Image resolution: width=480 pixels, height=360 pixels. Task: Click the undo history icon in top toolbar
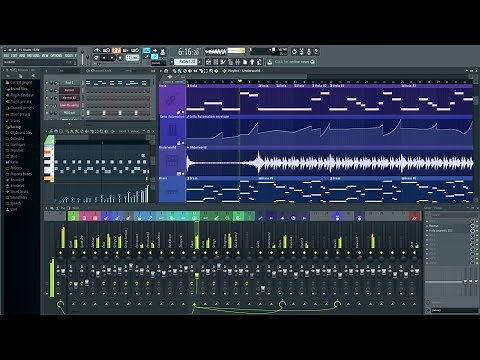click(x=294, y=52)
